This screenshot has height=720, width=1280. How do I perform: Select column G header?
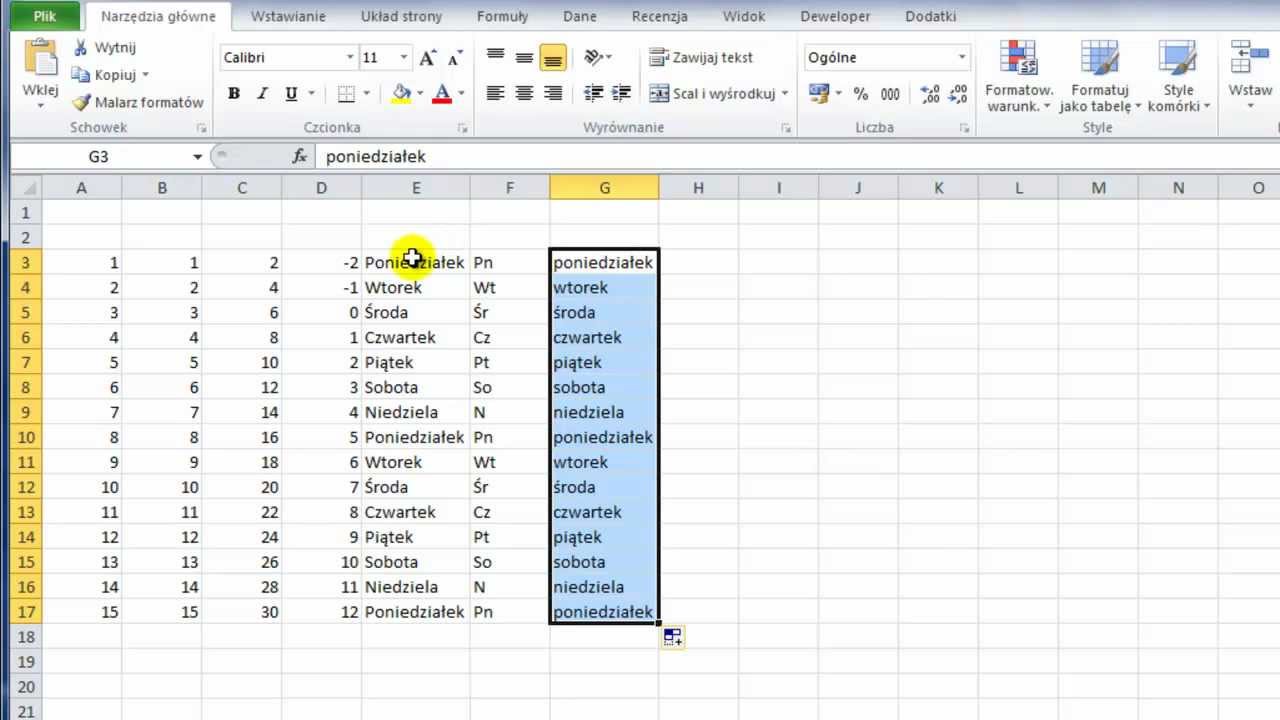pos(604,187)
